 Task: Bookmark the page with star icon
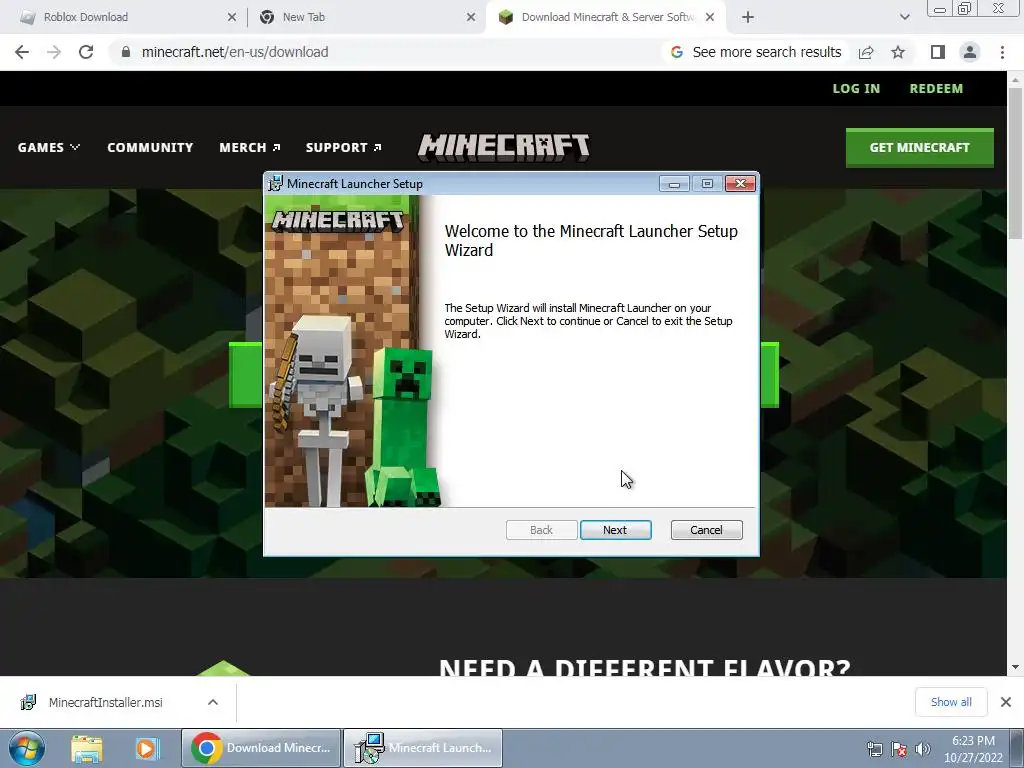click(x=898, y=52)
